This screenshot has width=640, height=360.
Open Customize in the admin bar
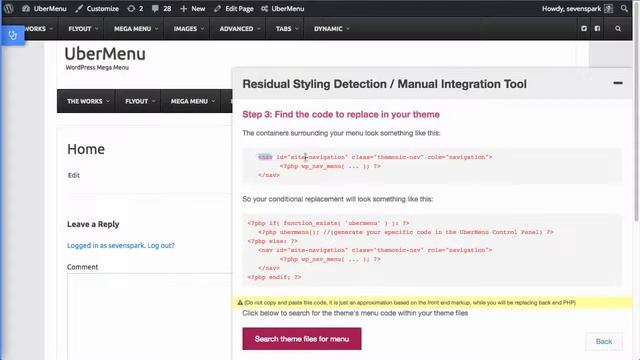[97, 8]
